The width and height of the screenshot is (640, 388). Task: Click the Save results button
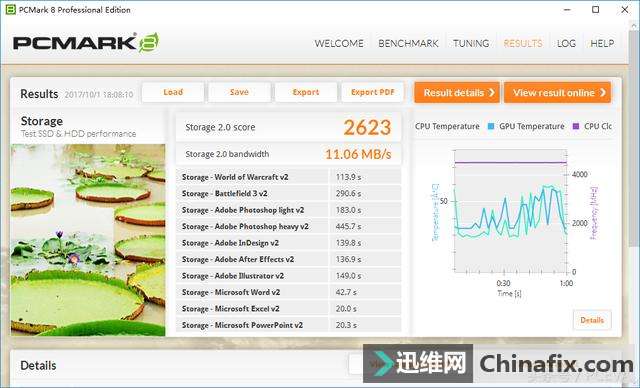point(239,92)
